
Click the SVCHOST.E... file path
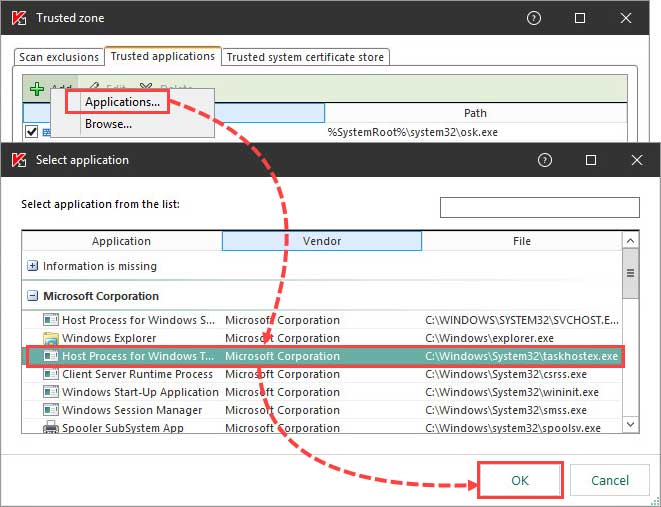(522, 320)
